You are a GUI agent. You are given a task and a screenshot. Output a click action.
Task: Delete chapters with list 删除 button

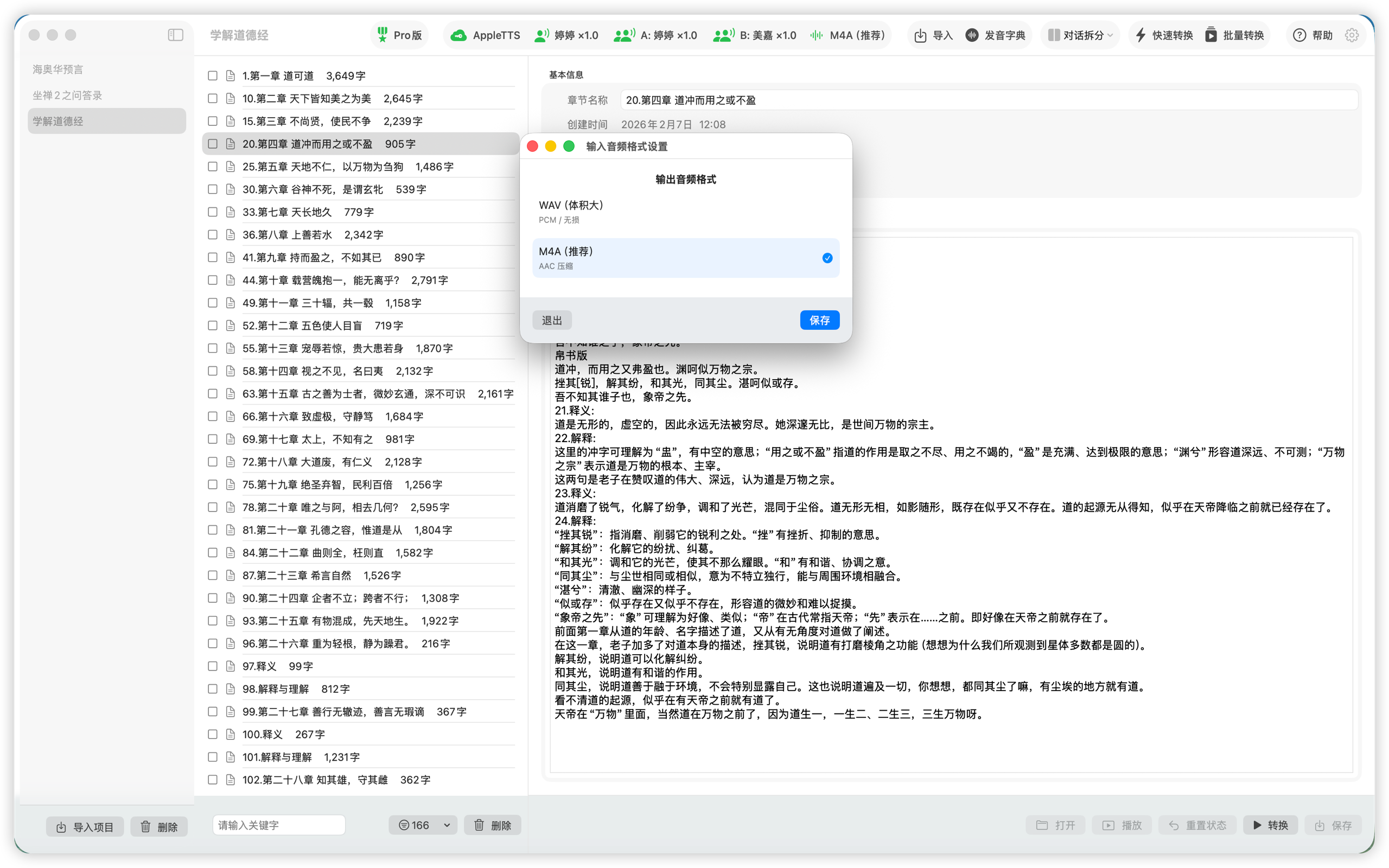point(493,826)
